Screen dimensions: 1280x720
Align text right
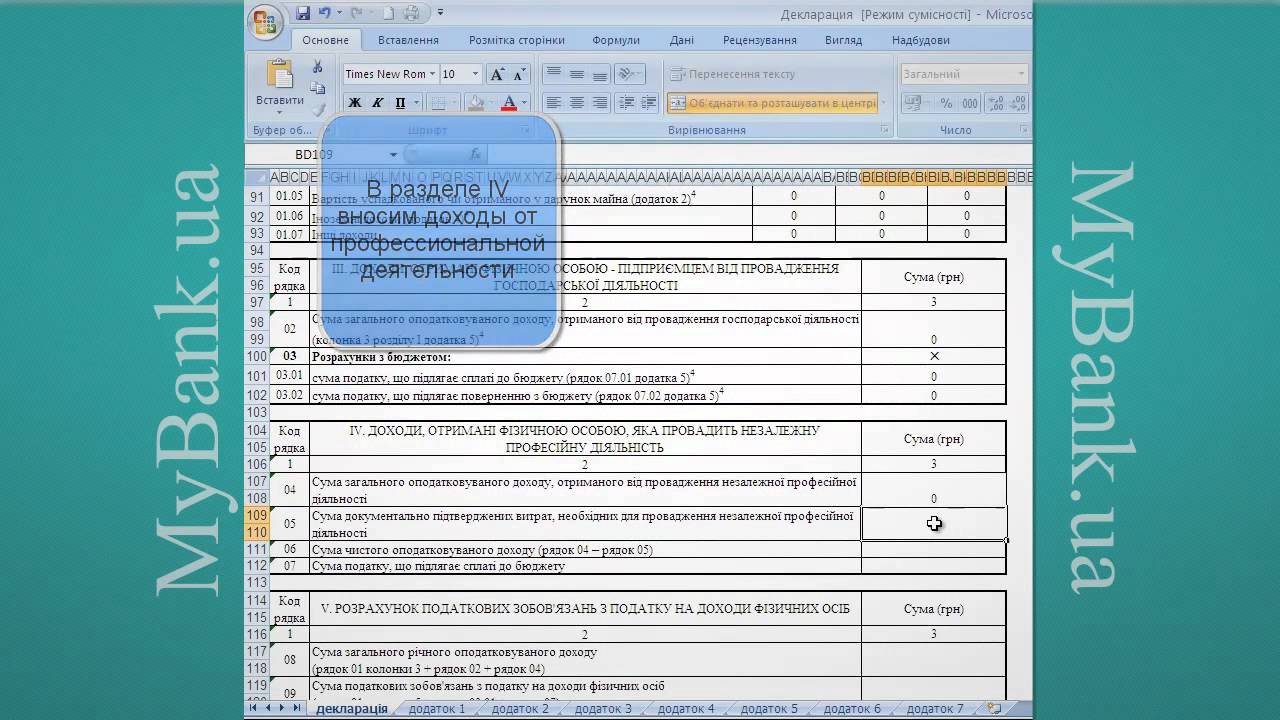click(599, 102)
